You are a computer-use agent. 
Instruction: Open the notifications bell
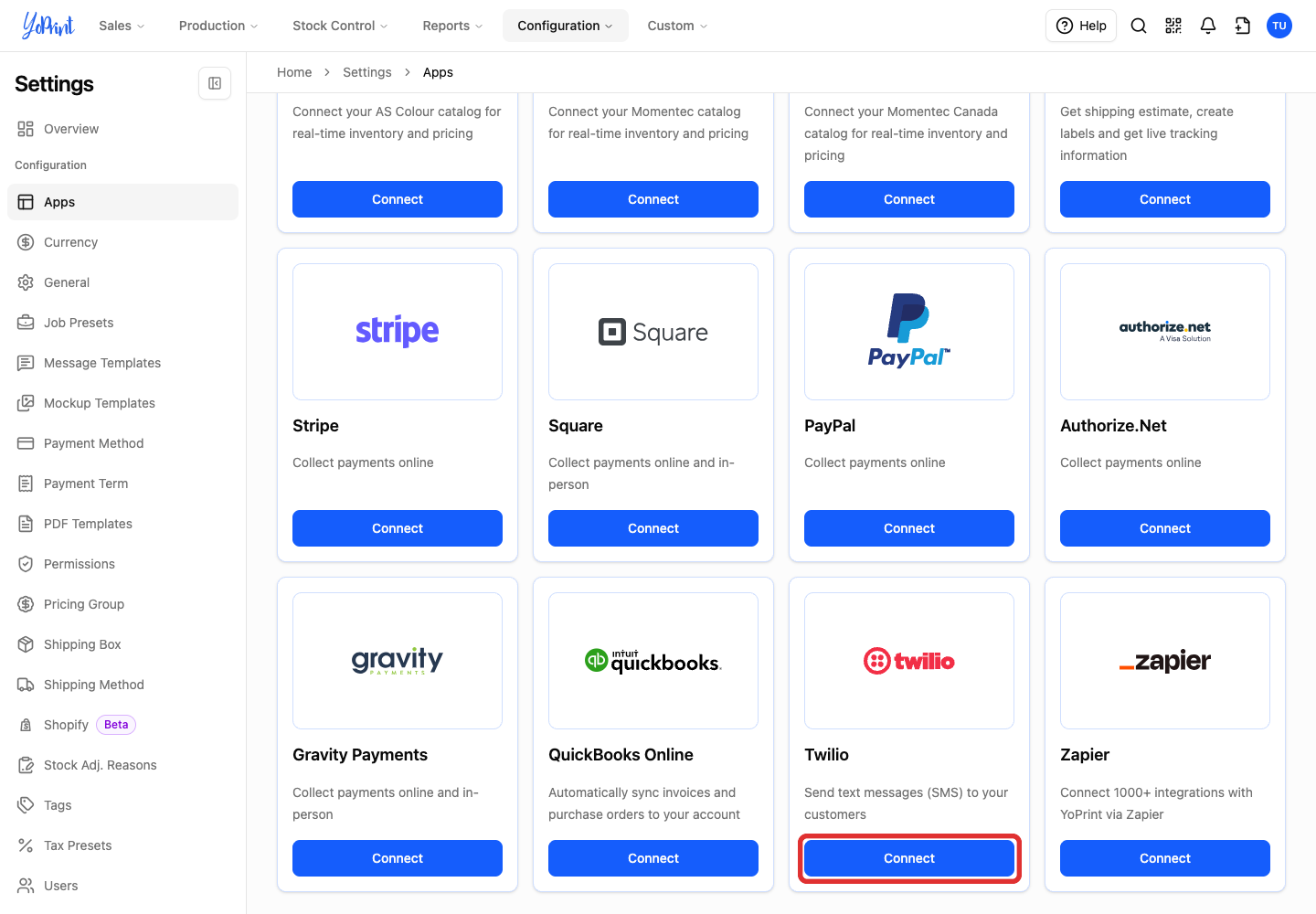[1208, 26]
